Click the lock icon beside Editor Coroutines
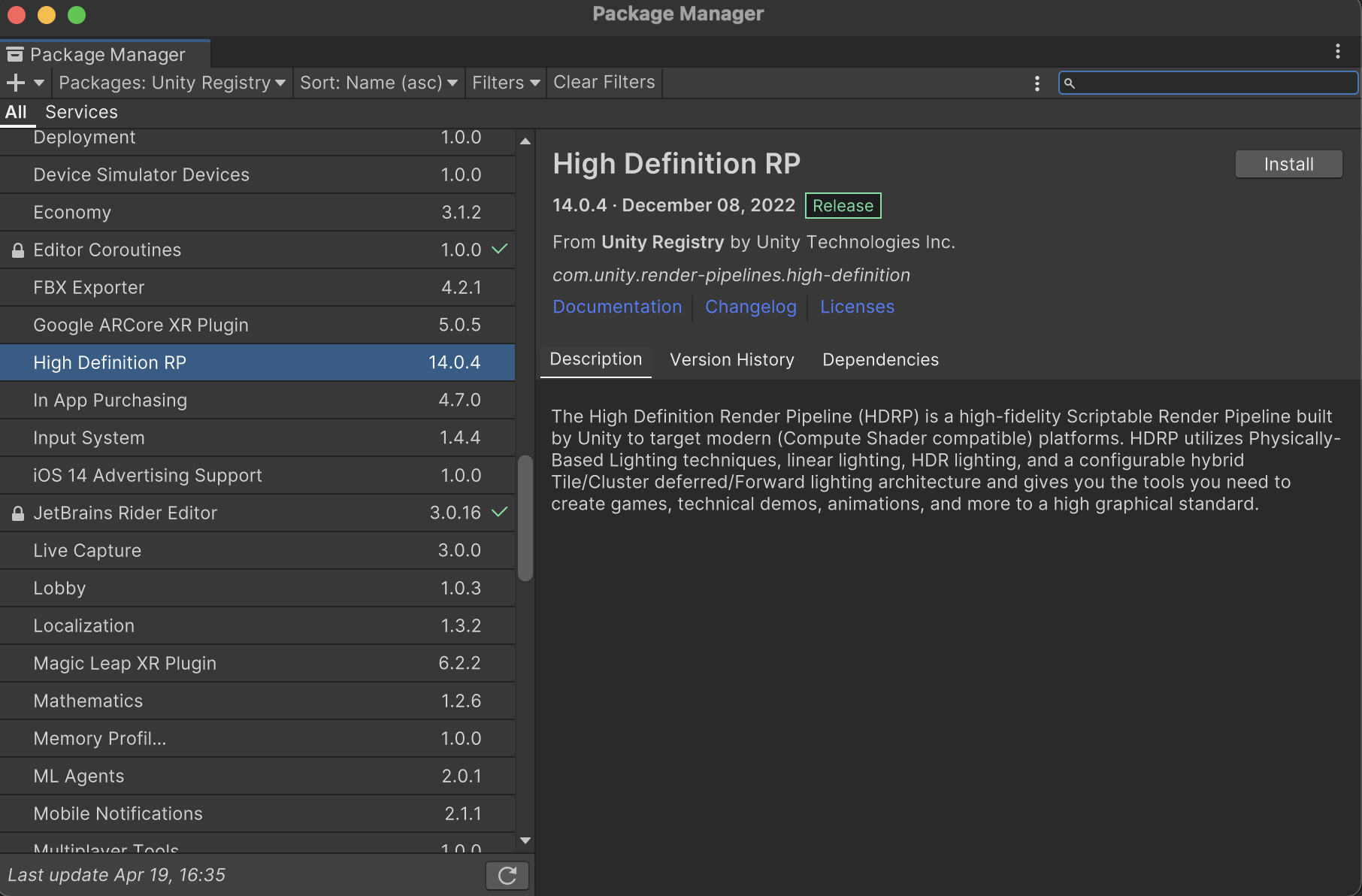 tap(18, 250)
